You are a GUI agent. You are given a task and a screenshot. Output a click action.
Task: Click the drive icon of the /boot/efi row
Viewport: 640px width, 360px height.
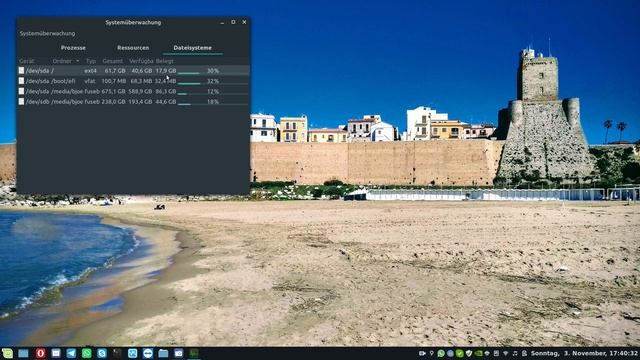pyautogui.click(x=21, y=81)
